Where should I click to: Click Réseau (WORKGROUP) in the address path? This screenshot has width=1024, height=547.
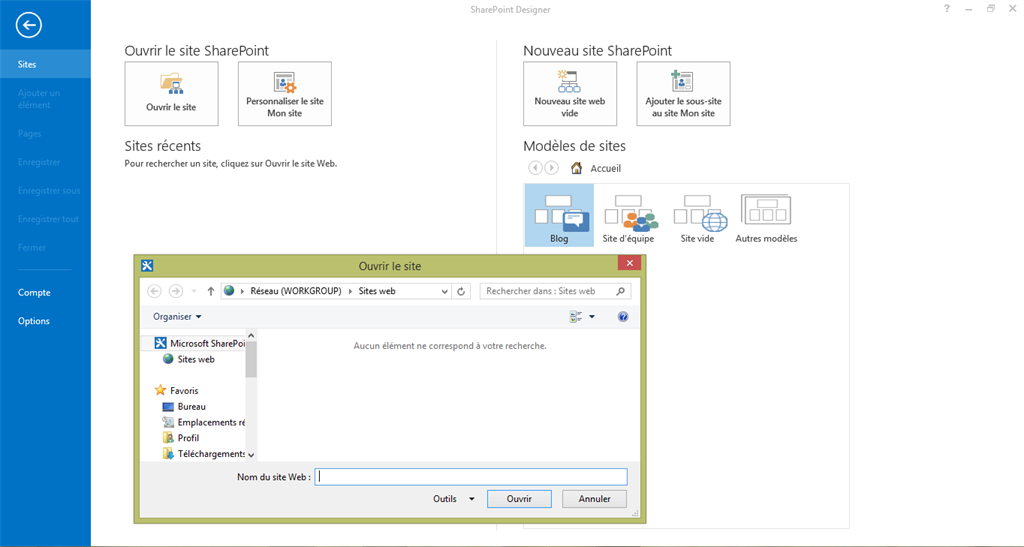pos(296,291)
